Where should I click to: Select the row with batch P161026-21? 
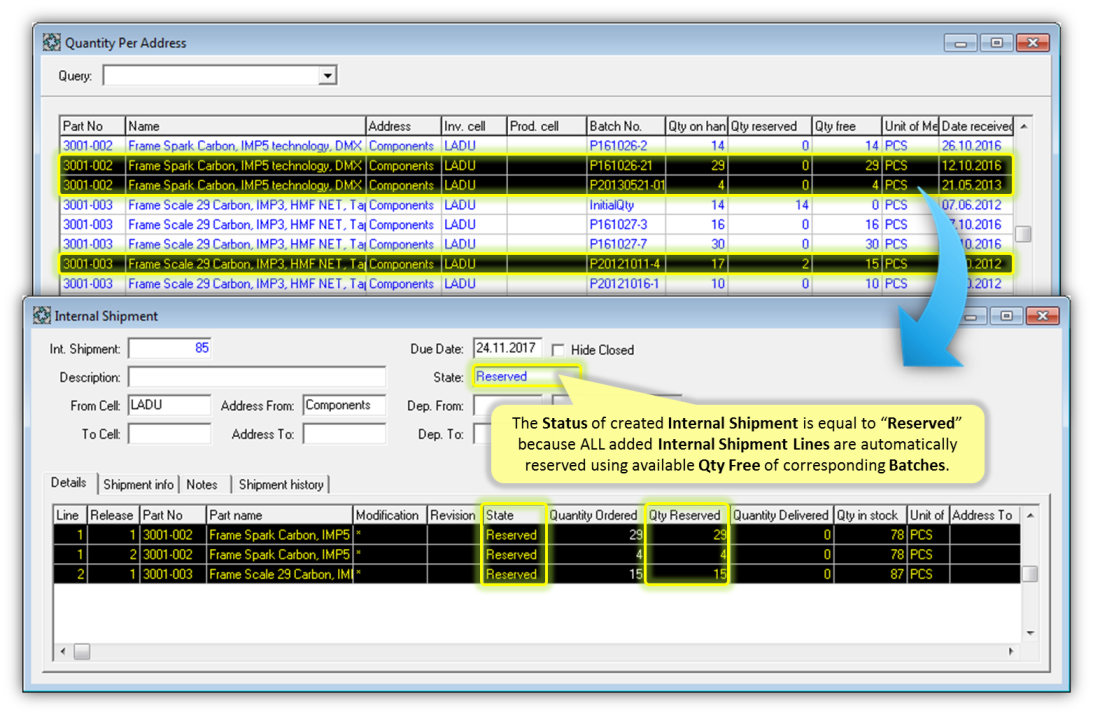(535, 165)
